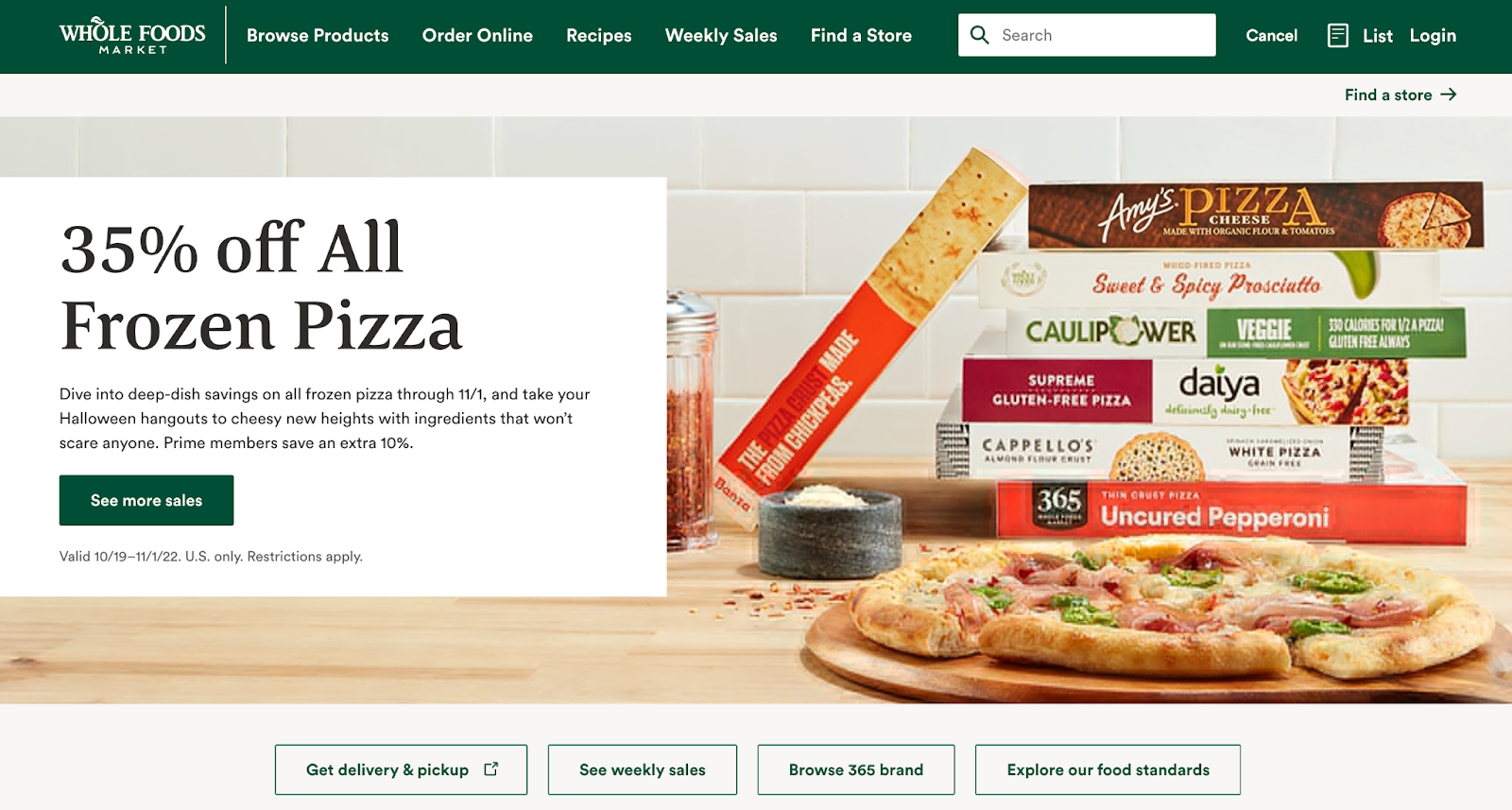Click Get delivery & pickup button

point(402,769)
